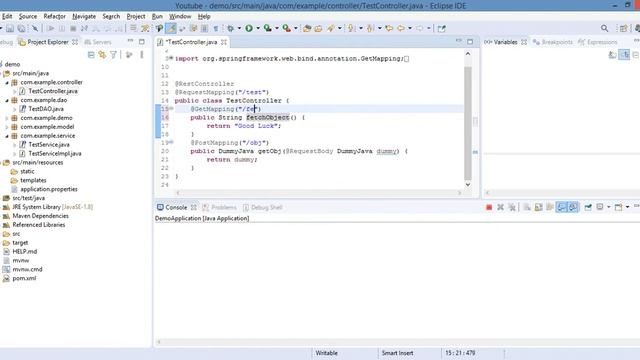Viewport: 640px width, 360px height.
Task: Switch to the Breakpoints tab
Action: click(x=553, y=42)
